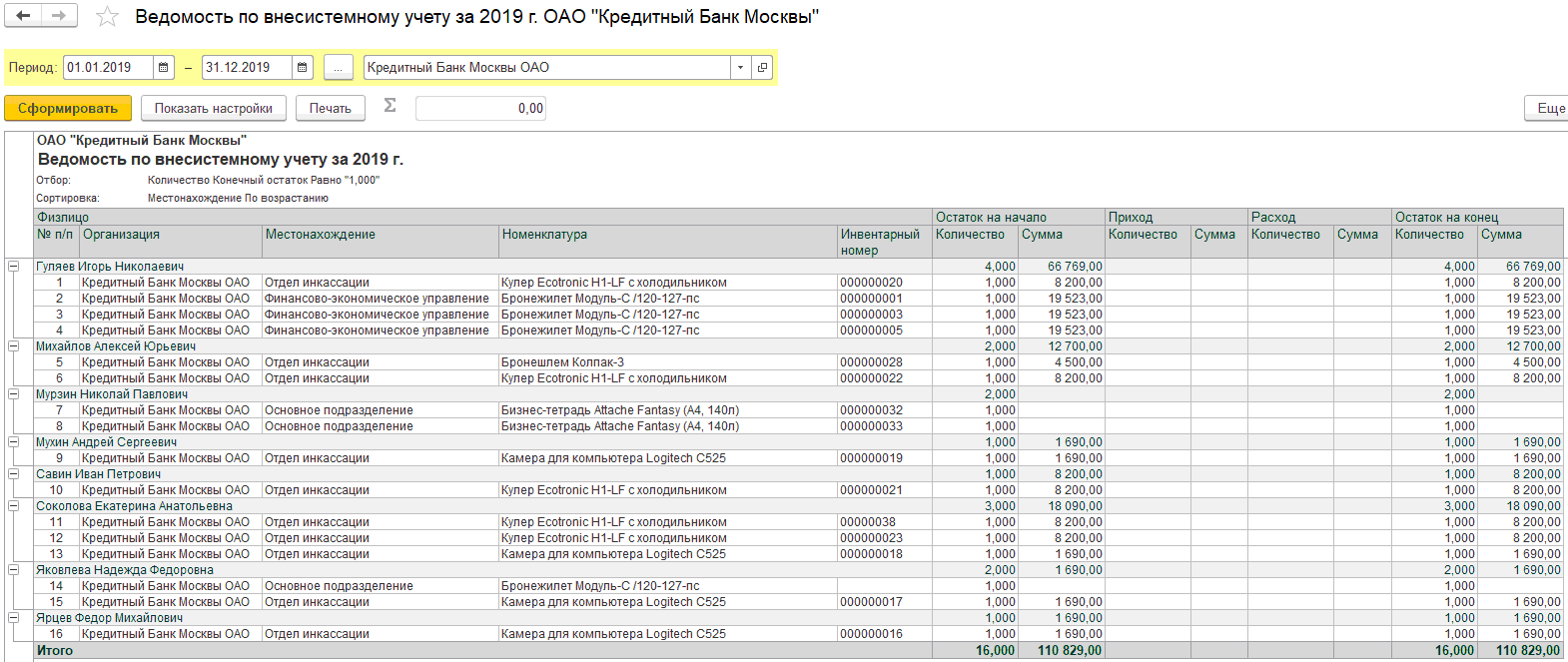Open calendar for period end date

(303, 68)
